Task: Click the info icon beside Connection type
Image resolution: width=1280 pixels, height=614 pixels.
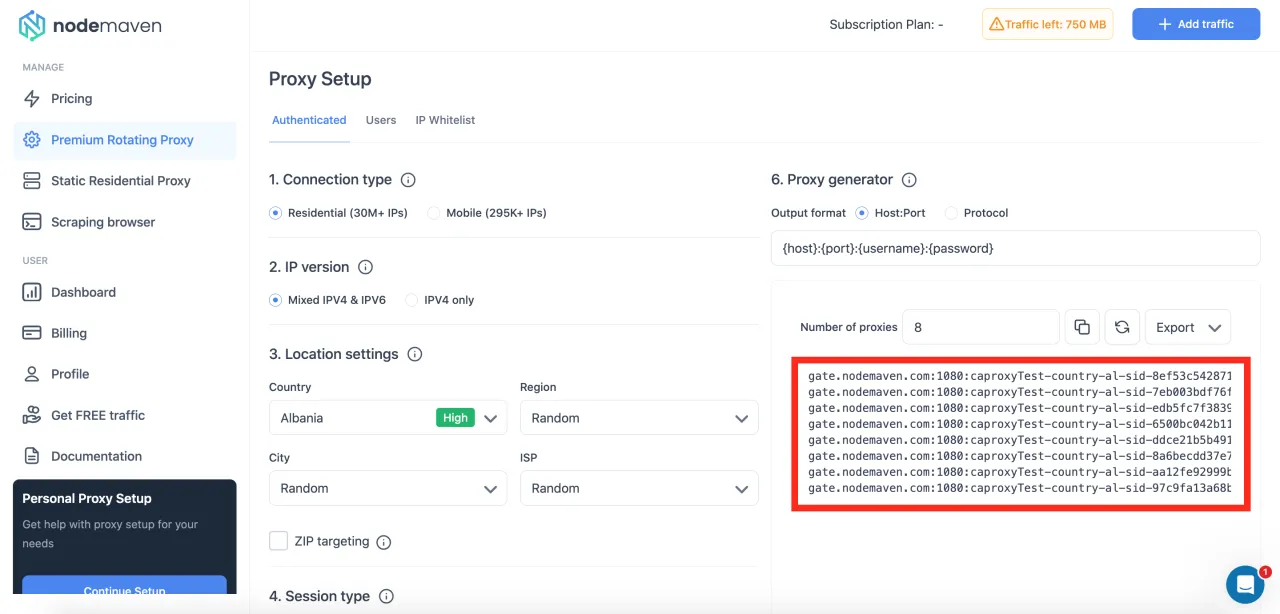Action: (x=408, y=180)
